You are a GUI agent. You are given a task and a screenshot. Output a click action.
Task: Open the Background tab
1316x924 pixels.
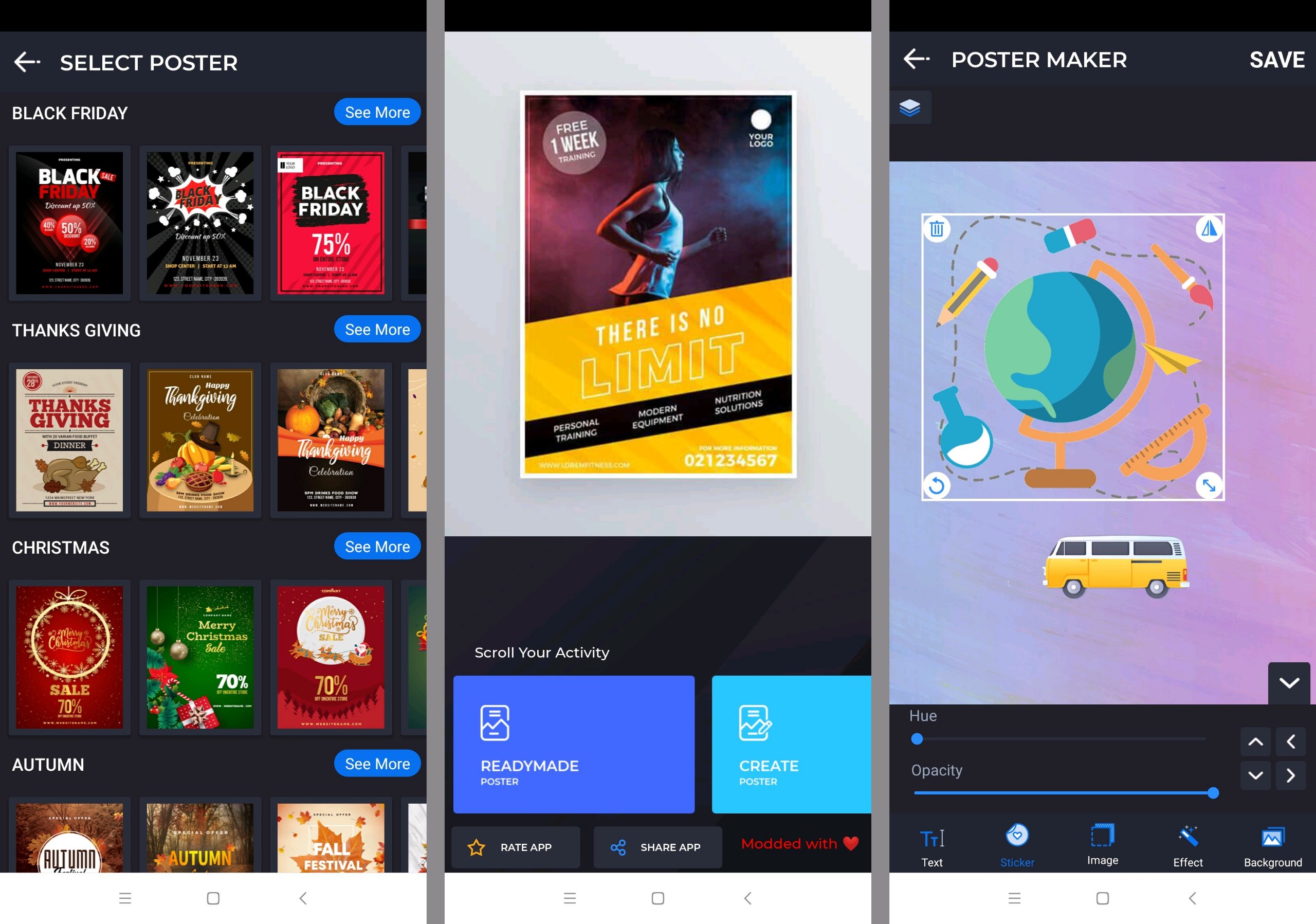pyautogui.click(x=1272, y=847)
